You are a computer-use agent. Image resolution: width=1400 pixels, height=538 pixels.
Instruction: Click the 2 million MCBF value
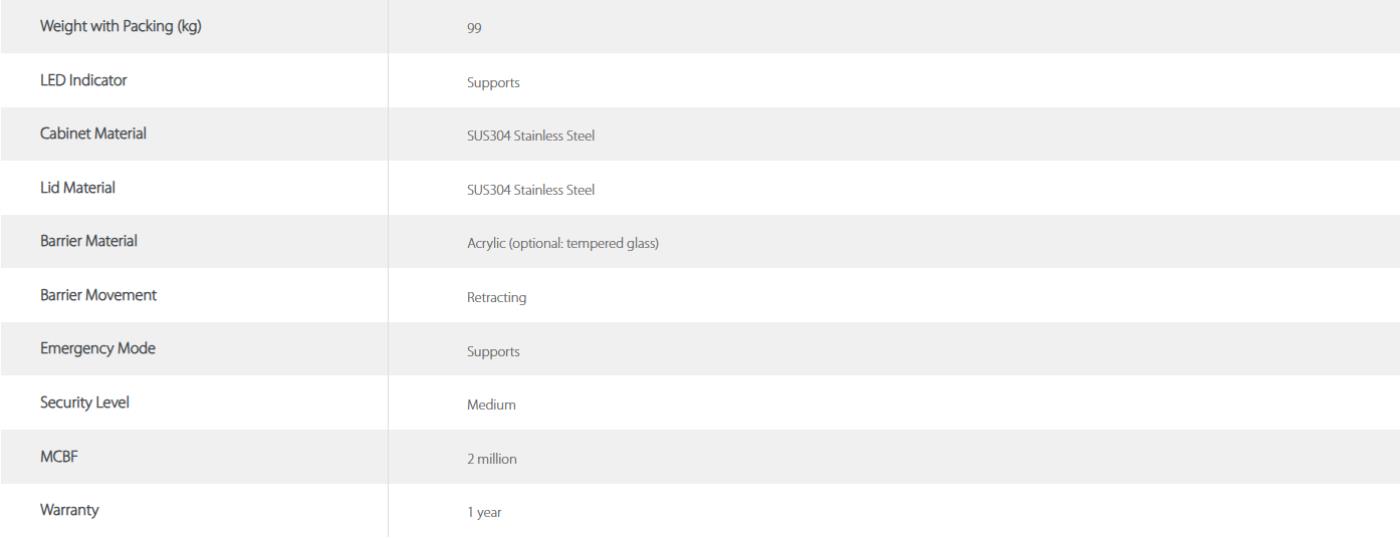coord(491,461)
